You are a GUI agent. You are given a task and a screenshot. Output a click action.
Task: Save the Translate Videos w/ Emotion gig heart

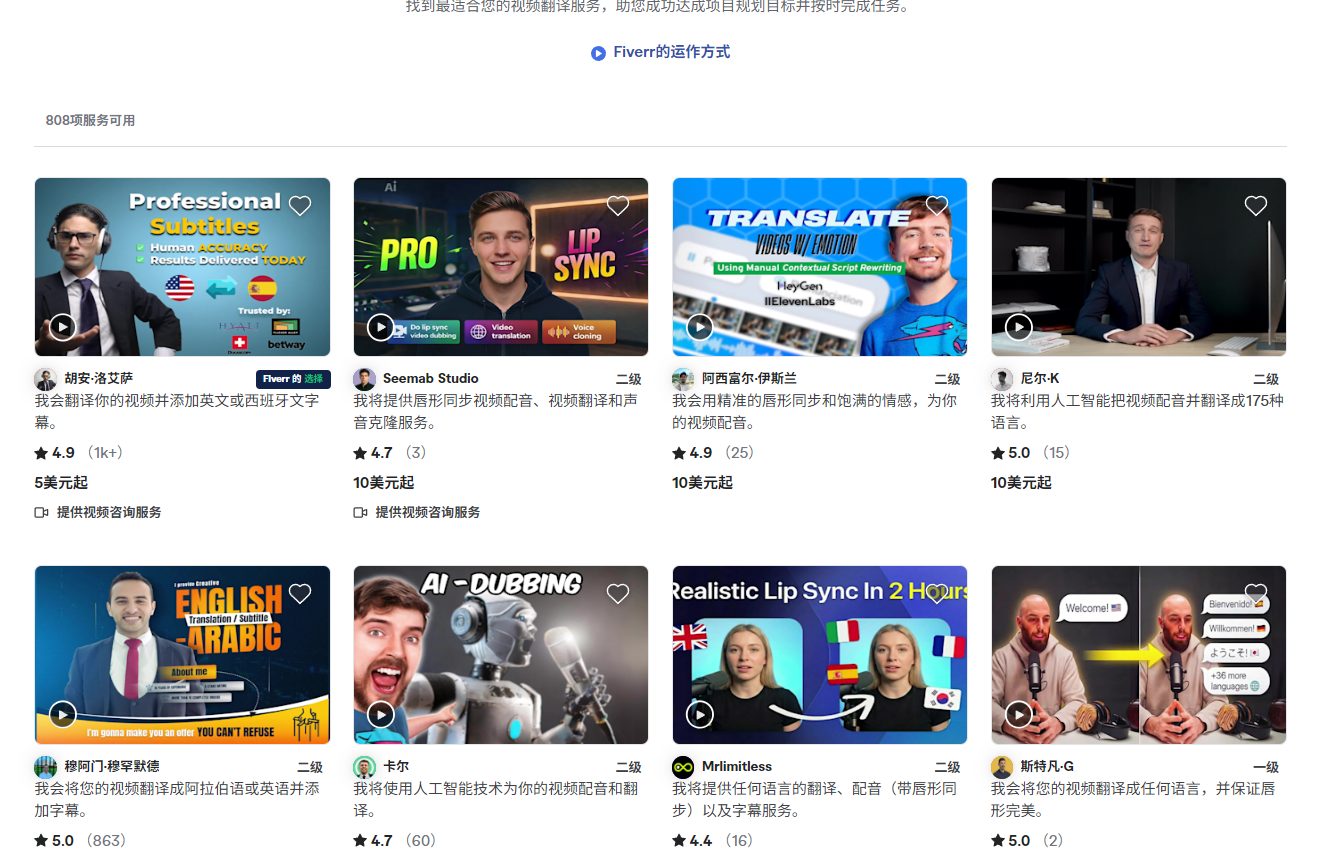937,206
